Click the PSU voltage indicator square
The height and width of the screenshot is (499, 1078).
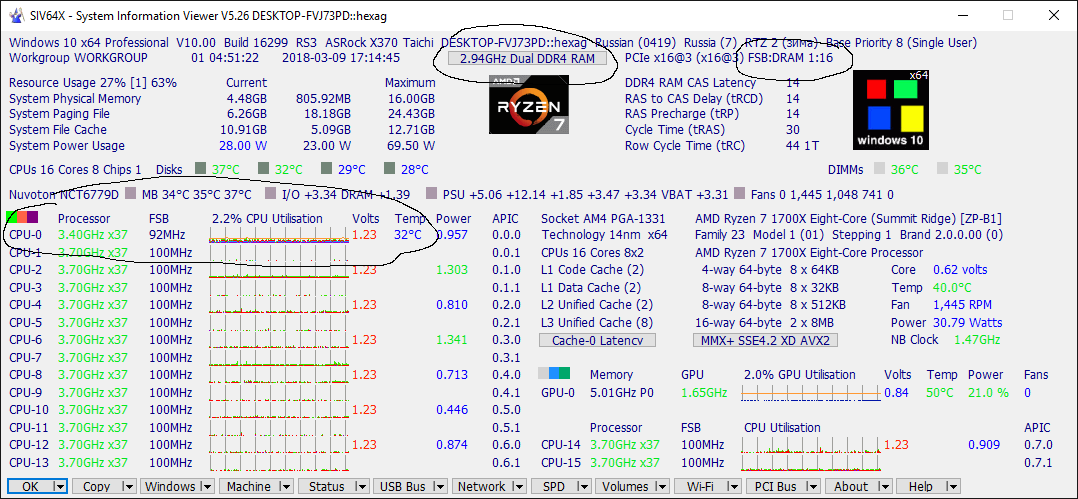(432, 194)
